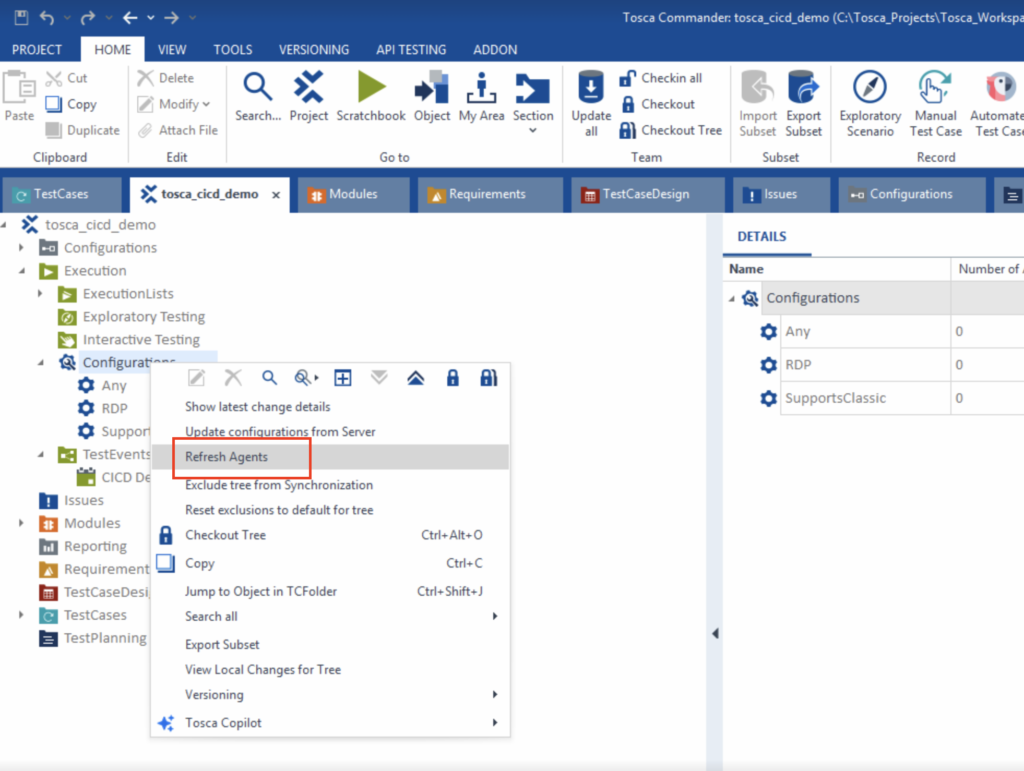Open the Search all submenu

pos(330,616)
